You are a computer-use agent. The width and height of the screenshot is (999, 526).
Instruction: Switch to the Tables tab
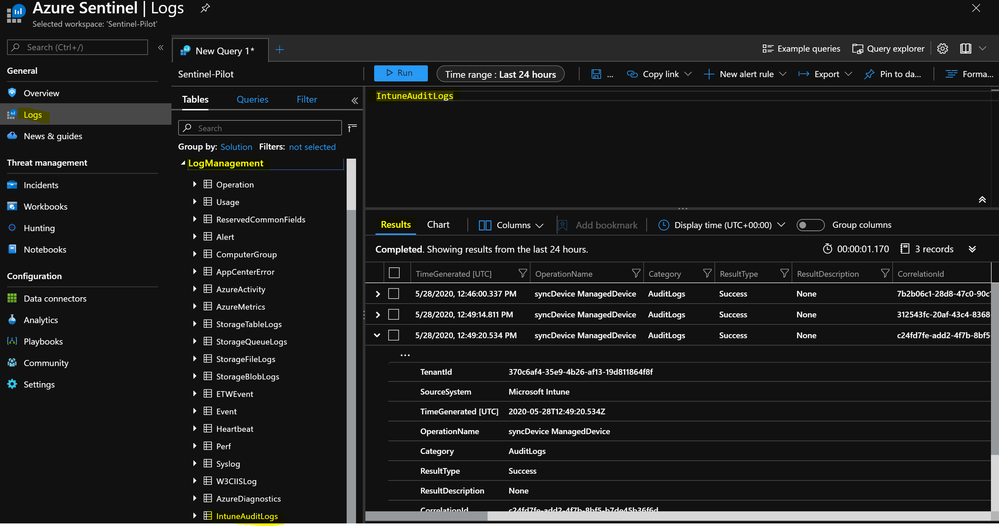[x=195, y=99]
